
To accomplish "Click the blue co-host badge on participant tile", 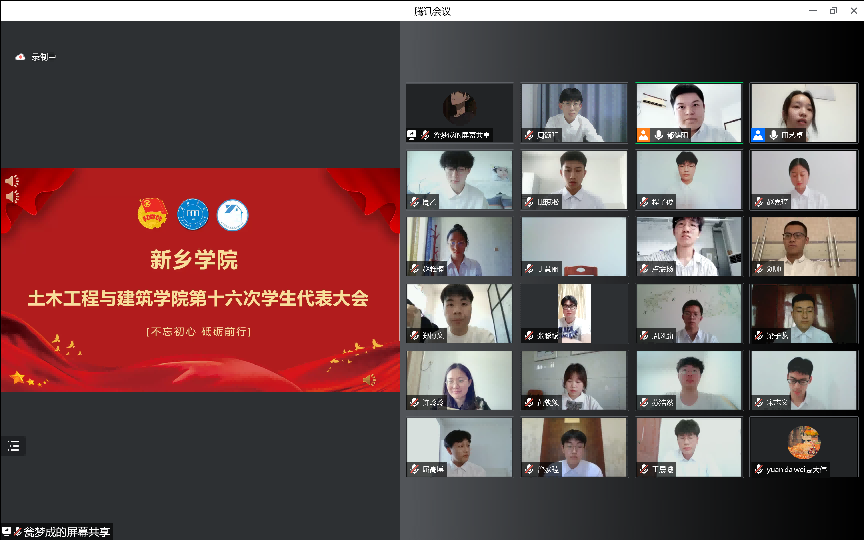I will 759,134.
